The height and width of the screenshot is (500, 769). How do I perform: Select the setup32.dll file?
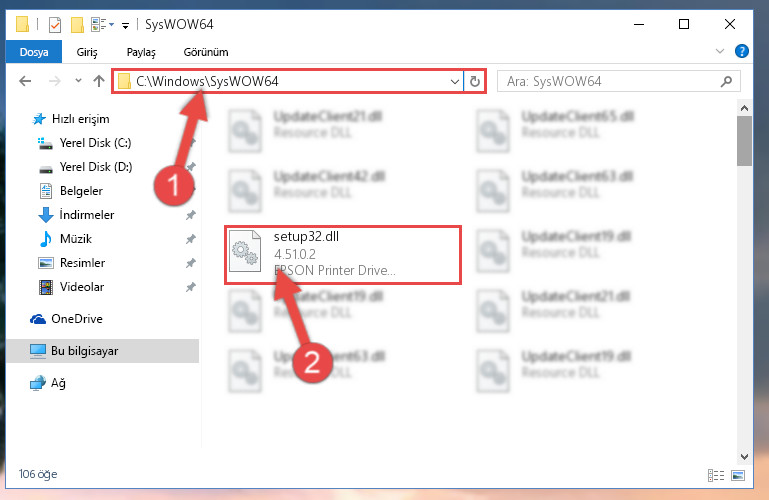343,254
